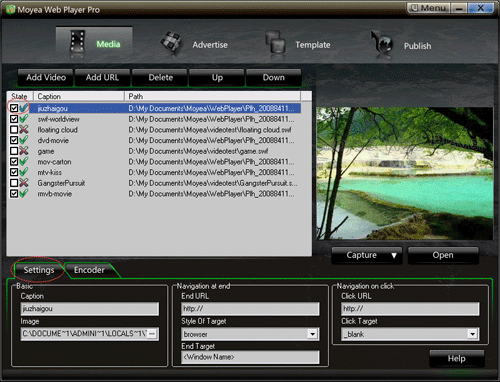This screenshot has width=500, height=382.
Task: Click red X status icon for floating cloud
Action: coord(23,129)
